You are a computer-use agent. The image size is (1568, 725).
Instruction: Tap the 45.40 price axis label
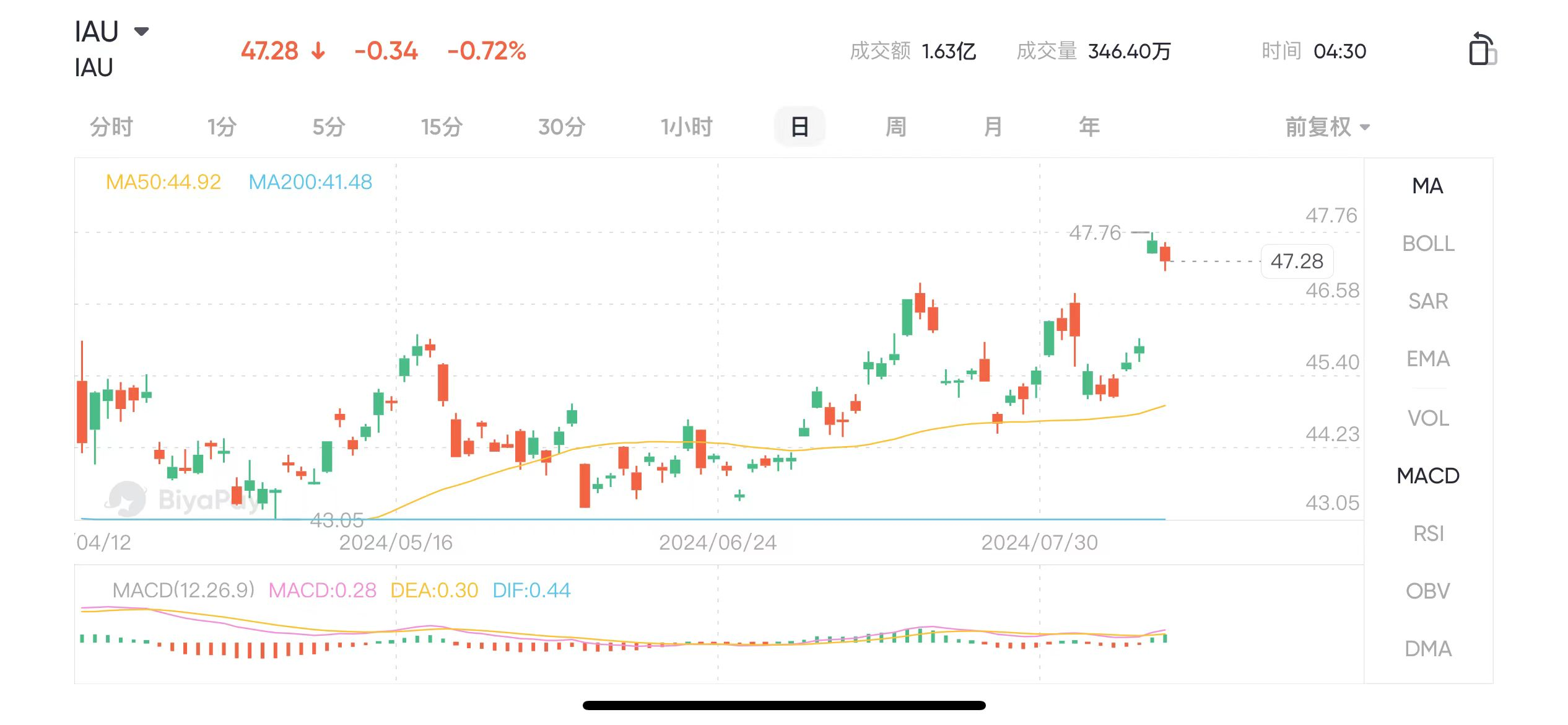tap(1332, 362)
